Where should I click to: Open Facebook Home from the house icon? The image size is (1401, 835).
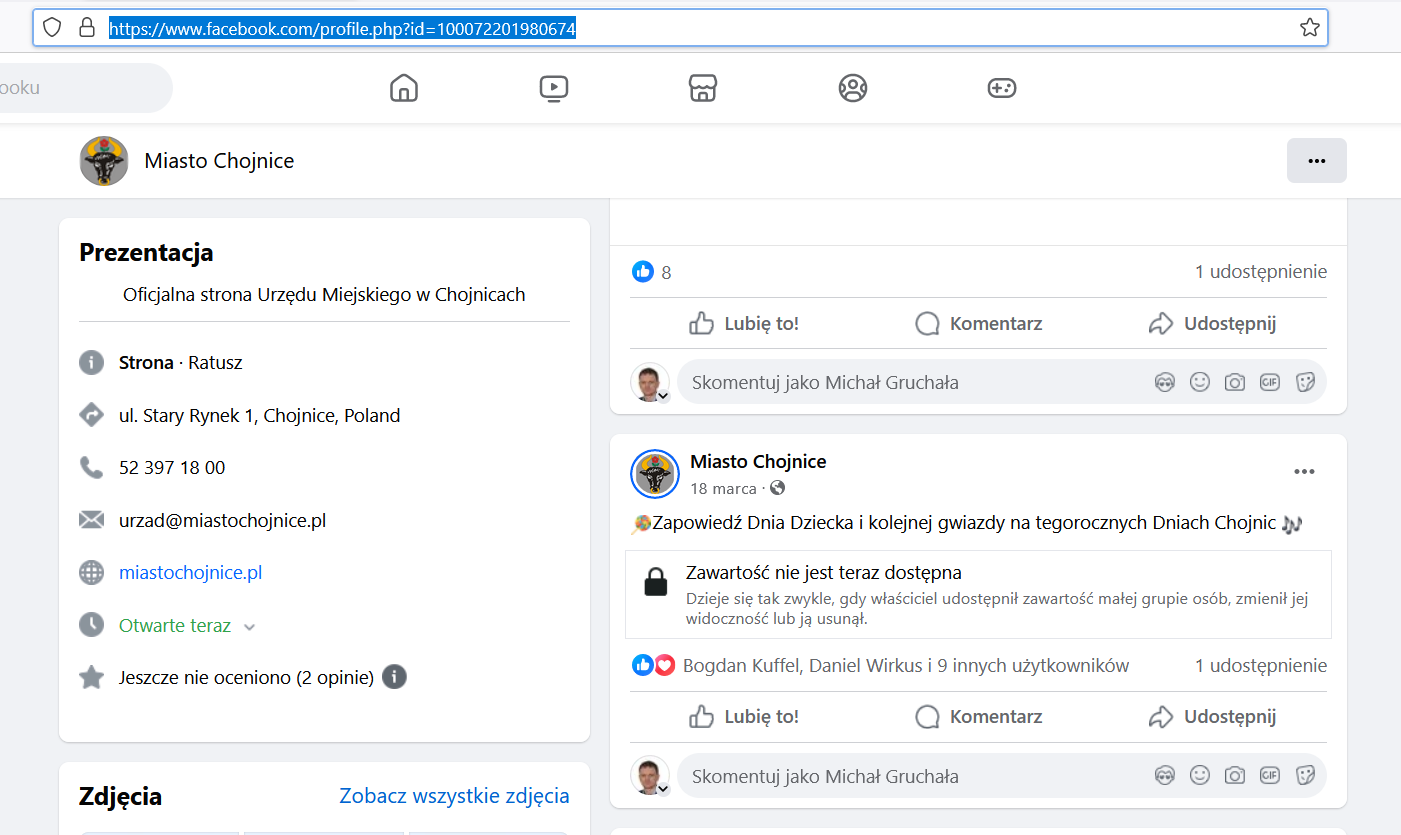pyautogui.click(x=403, y=88)
